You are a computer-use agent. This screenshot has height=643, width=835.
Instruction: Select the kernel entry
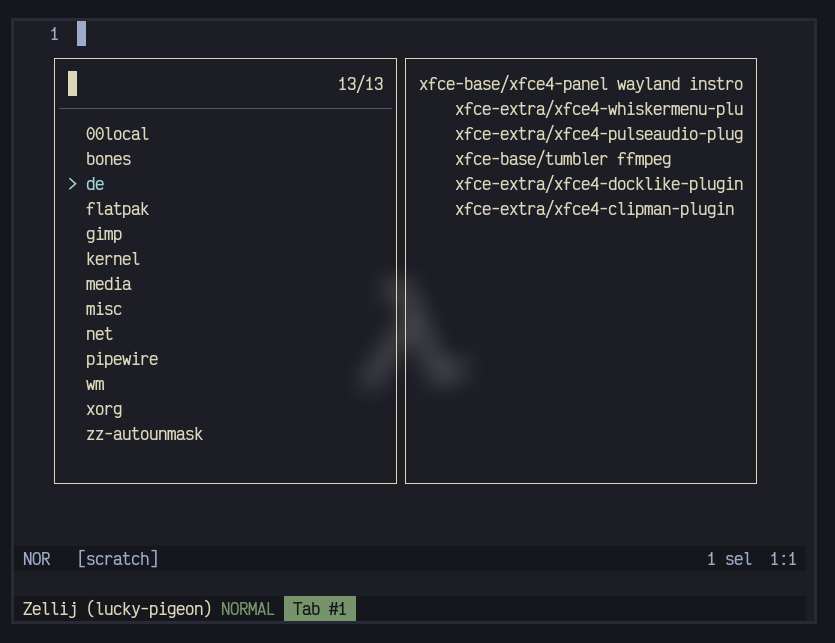[x=113, y=259]
